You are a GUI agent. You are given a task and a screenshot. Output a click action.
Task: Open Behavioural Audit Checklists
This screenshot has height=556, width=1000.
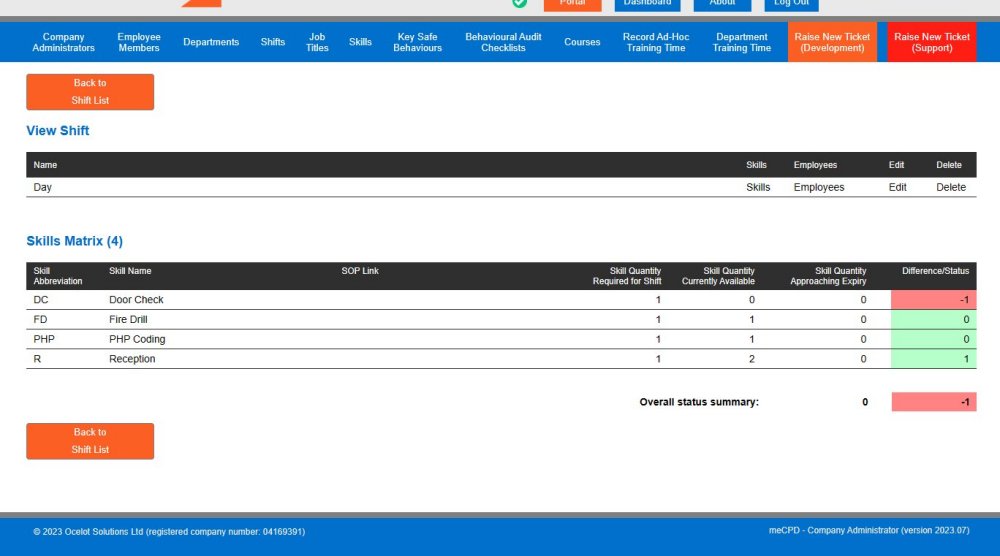(503, 42)
